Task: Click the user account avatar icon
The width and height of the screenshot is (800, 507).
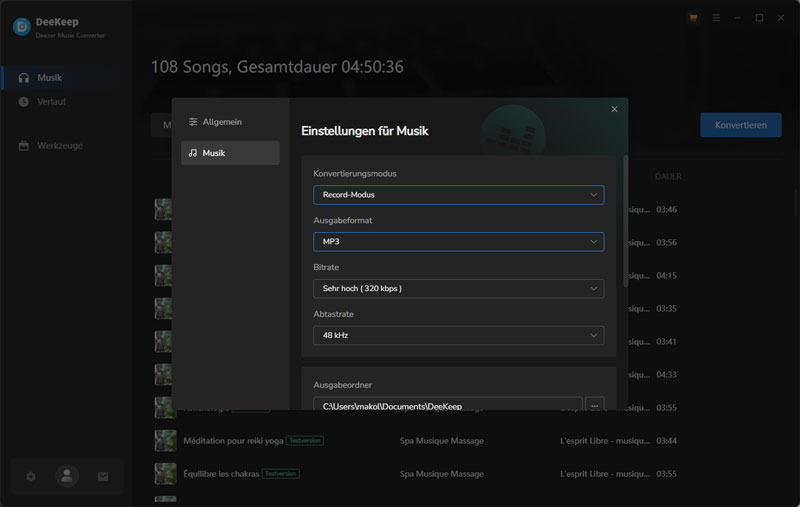Action: [x=67, y=477]
